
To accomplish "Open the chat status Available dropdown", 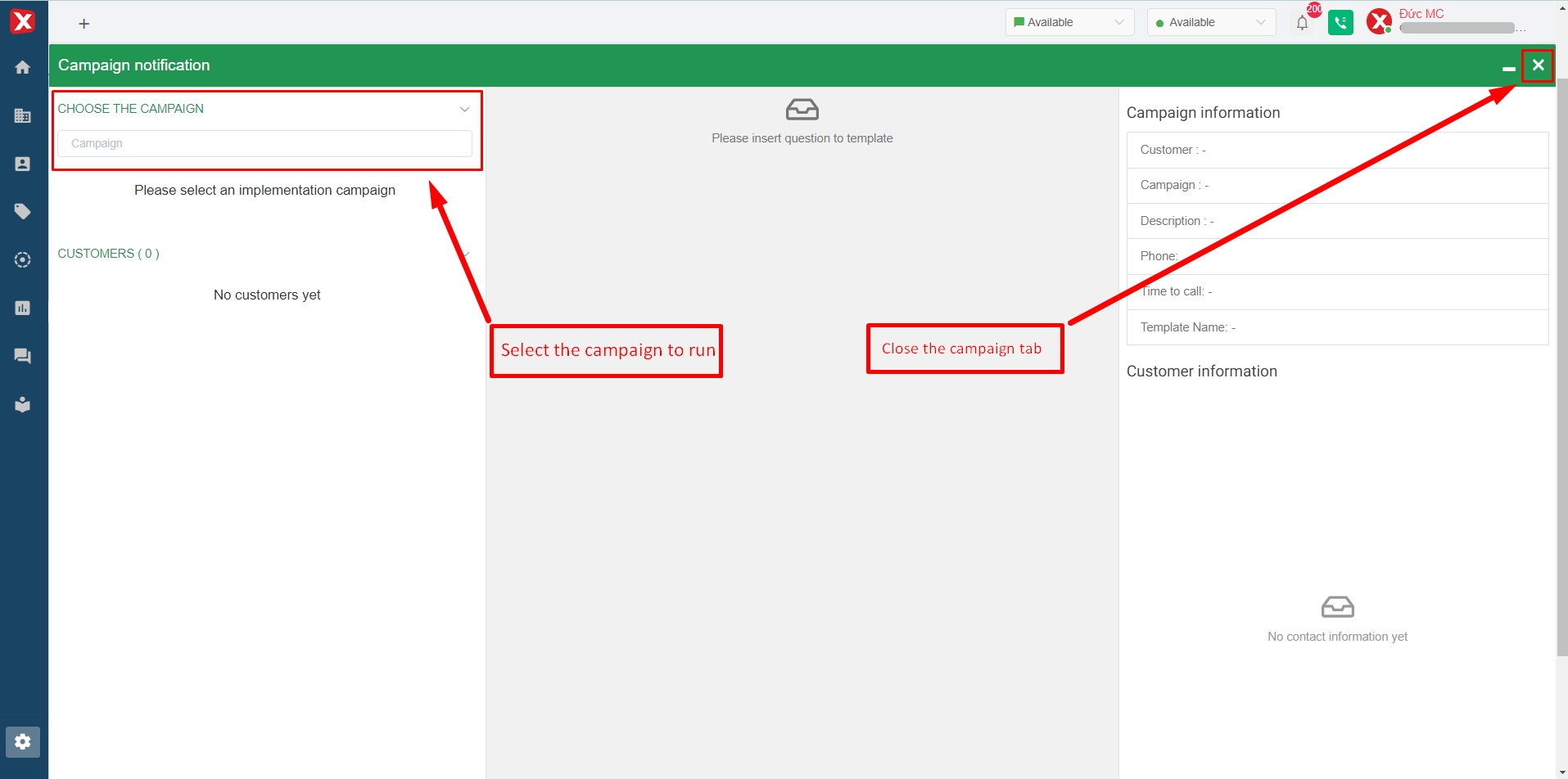I will (x=1069, y=22).
